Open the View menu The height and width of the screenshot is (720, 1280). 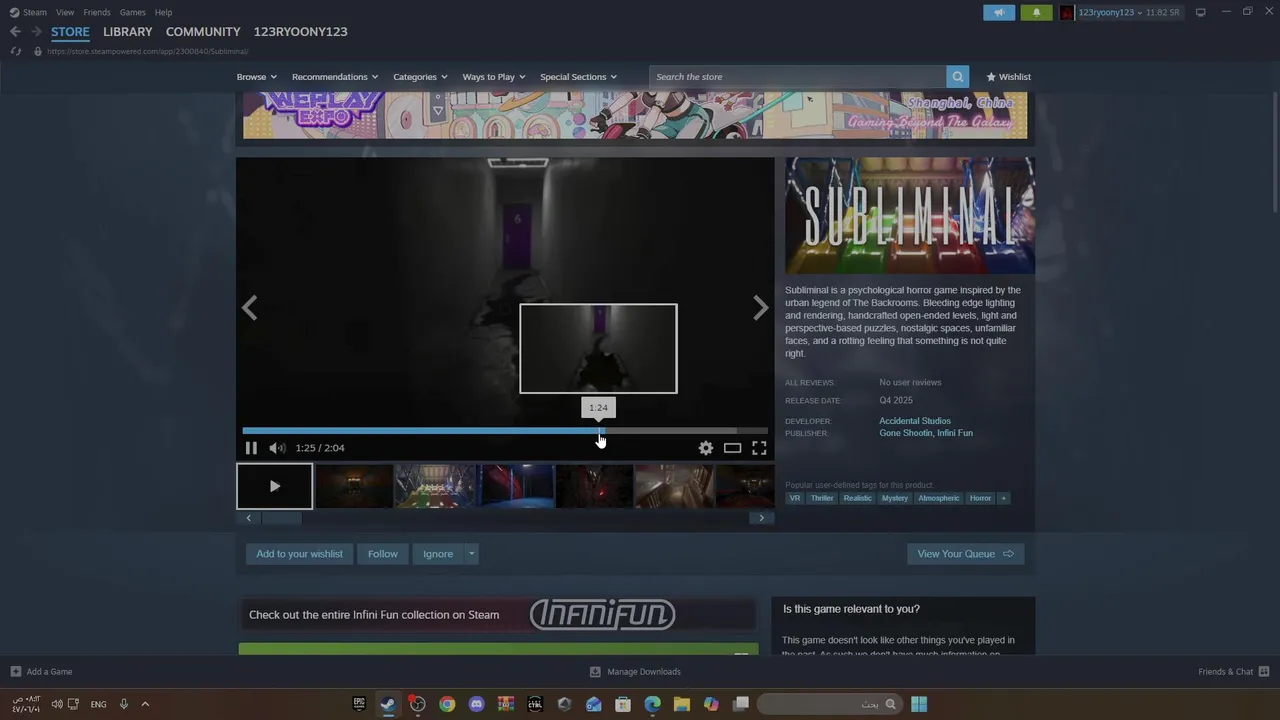pos(65,12)
